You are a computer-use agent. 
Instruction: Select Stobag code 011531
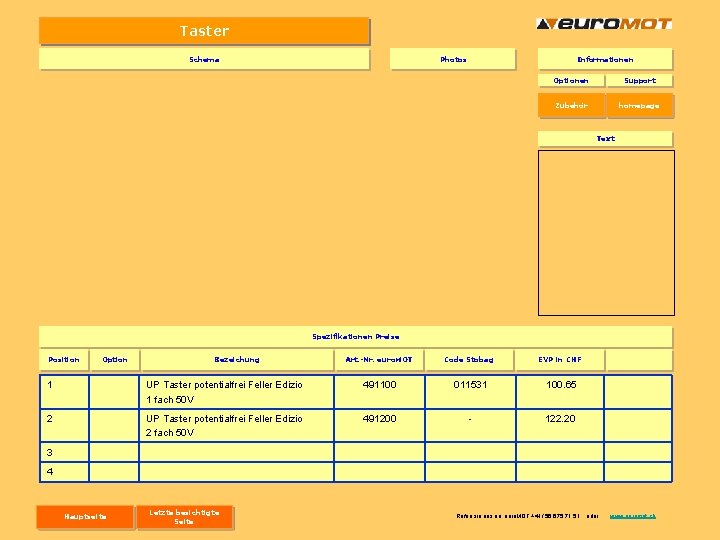(470, 392)
